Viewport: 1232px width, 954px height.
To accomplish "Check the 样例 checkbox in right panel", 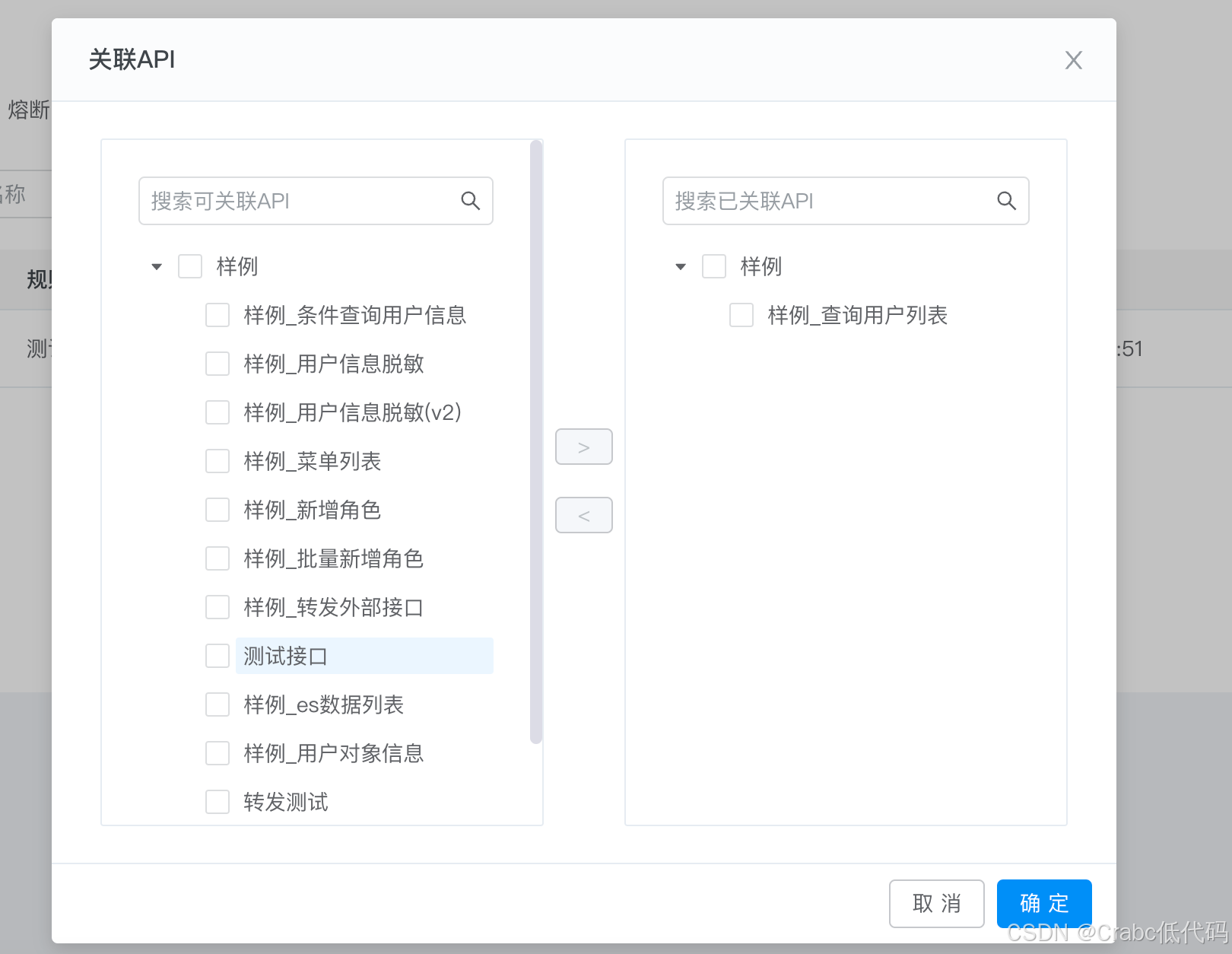I will tap(713, 266).
